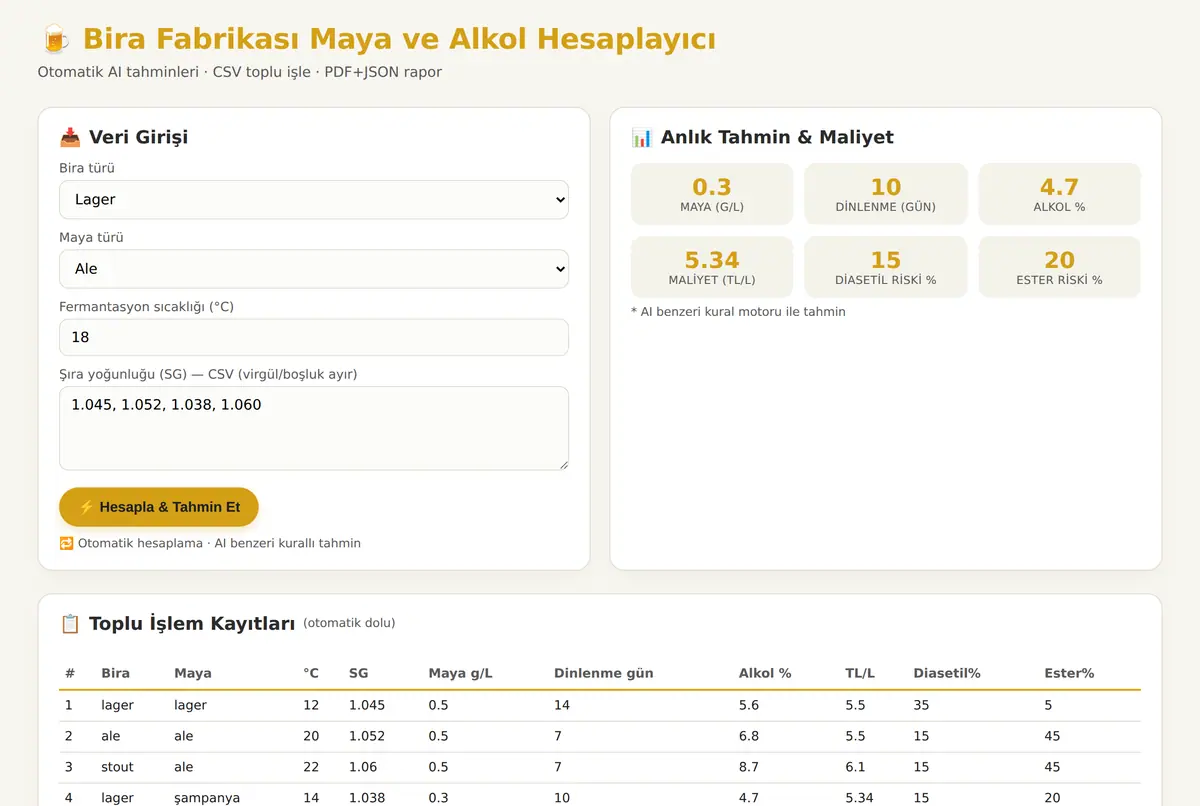The width and height of the screenshot is (1200, 806).
Task: Click the inbox icon beside Veri Girişi
Action: point(70,138)
